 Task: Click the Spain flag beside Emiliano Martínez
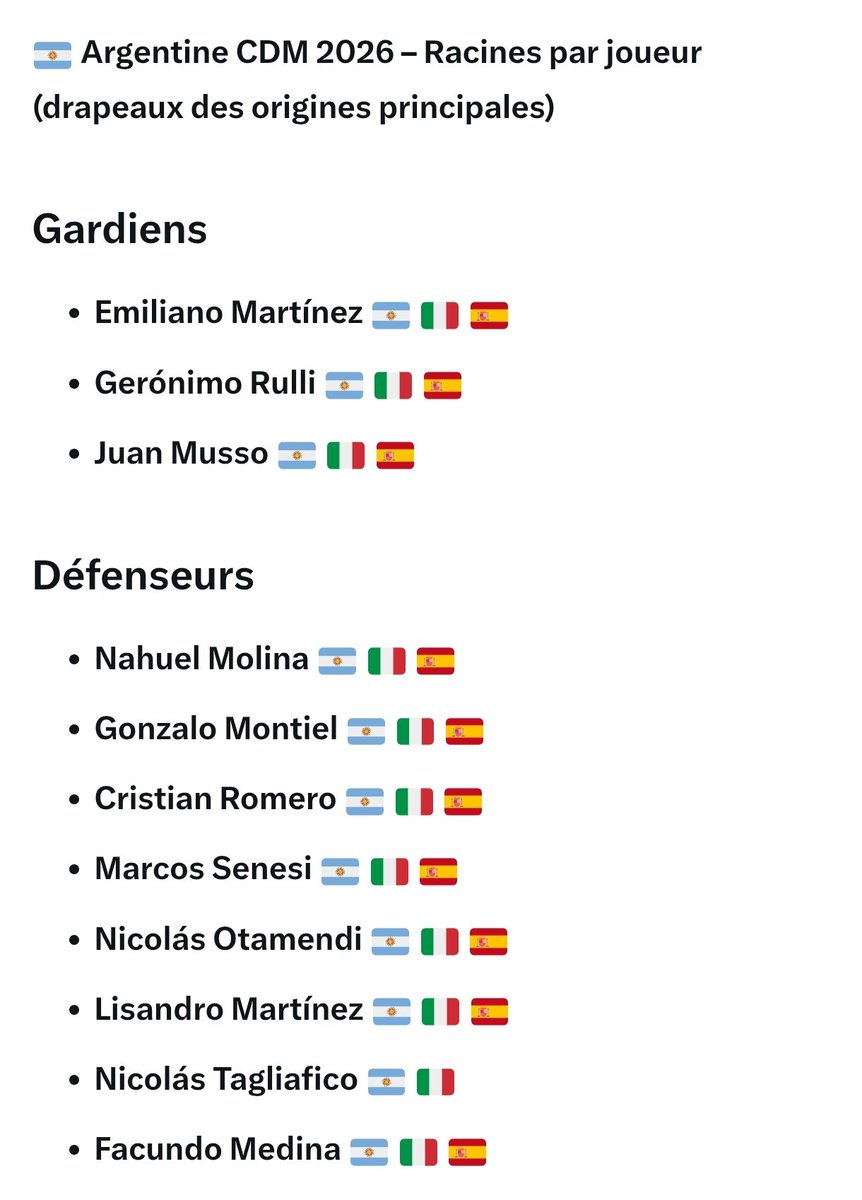pyautogui.click(x=489, y=315)
